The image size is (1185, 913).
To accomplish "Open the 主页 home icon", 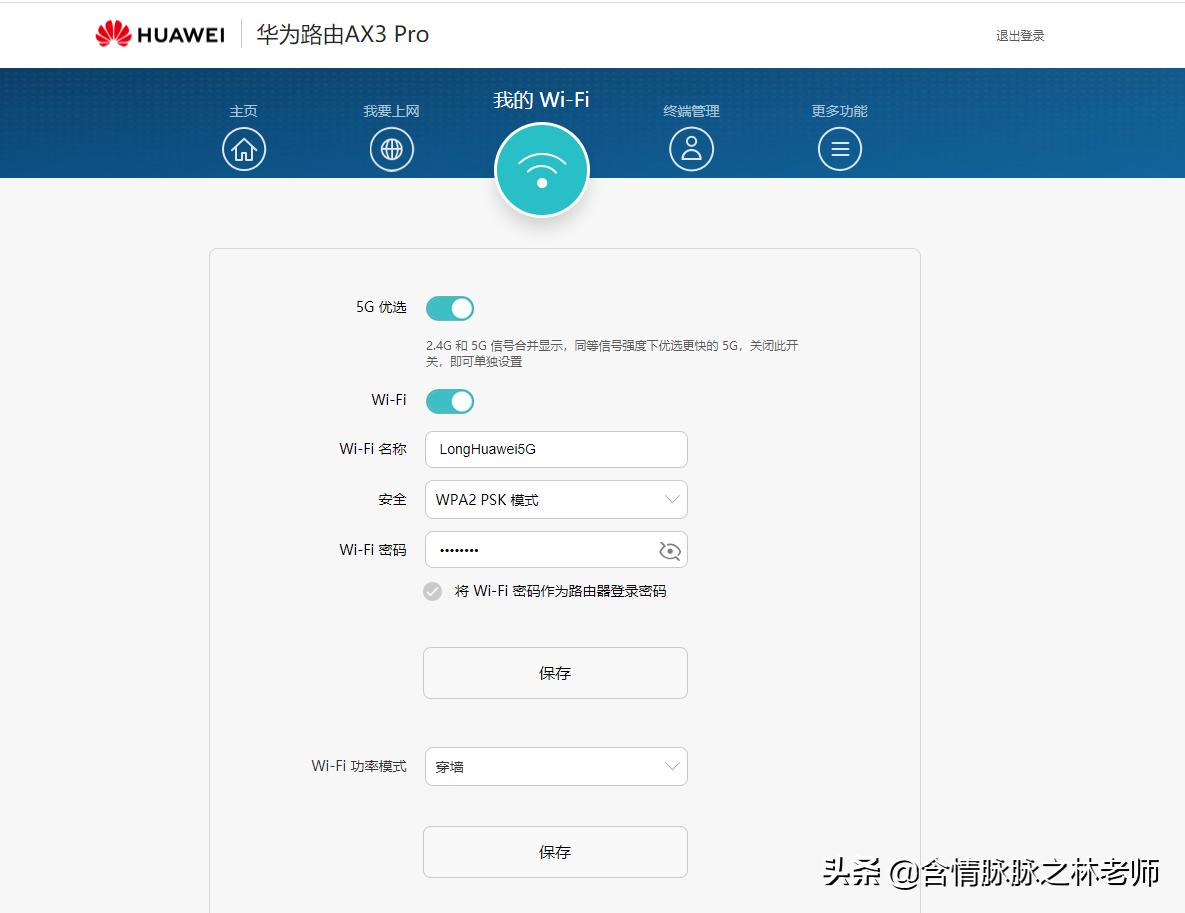I will pyautogui.click(x=244, y=148).
